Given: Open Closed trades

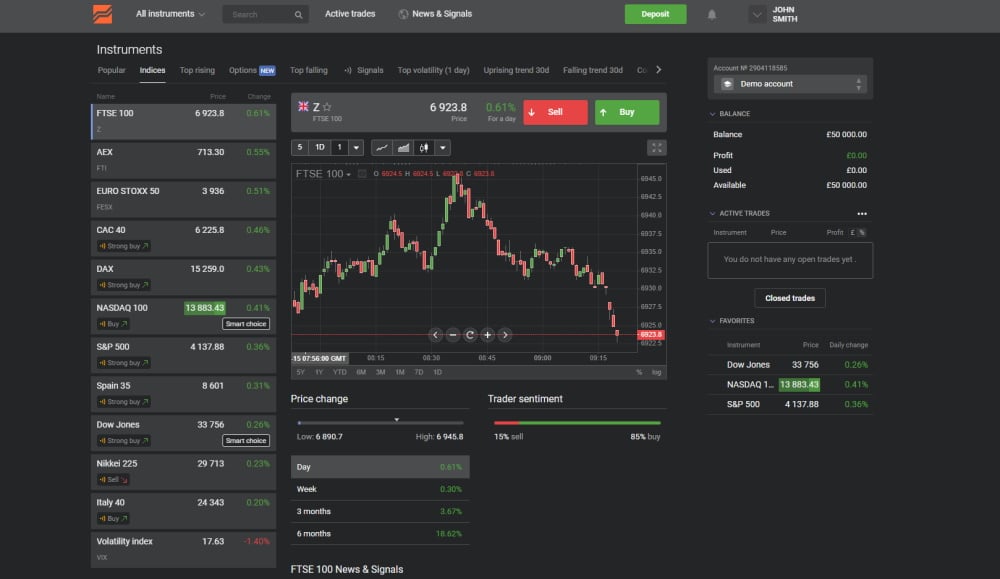Looking at the screenshot, I should point(790,298).
